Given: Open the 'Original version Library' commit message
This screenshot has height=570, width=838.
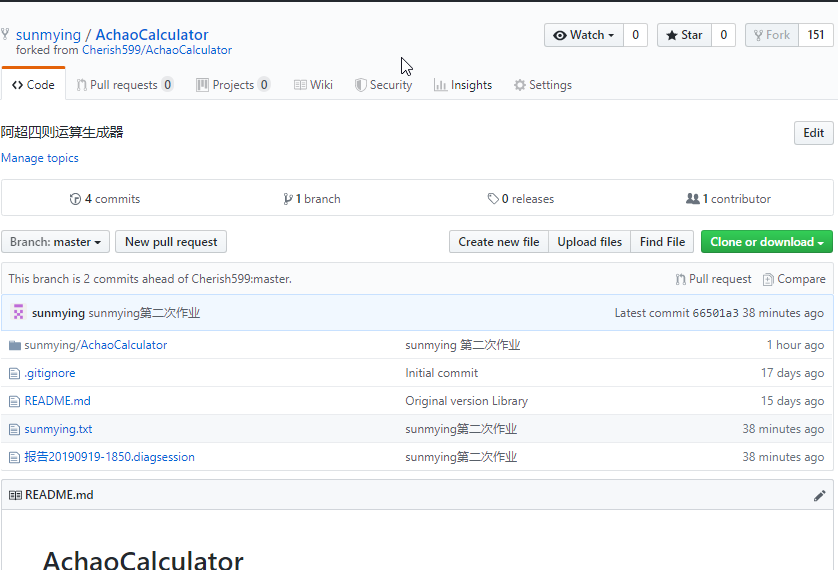Looking at the screenshot, I should pos(467,401).
